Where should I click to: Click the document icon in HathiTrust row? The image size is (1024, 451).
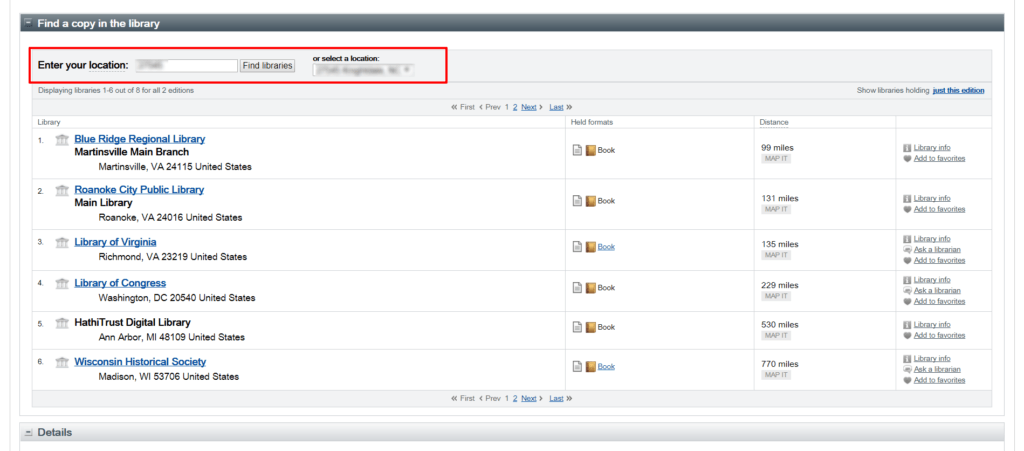pyautogui.click(x=577, y=327)
